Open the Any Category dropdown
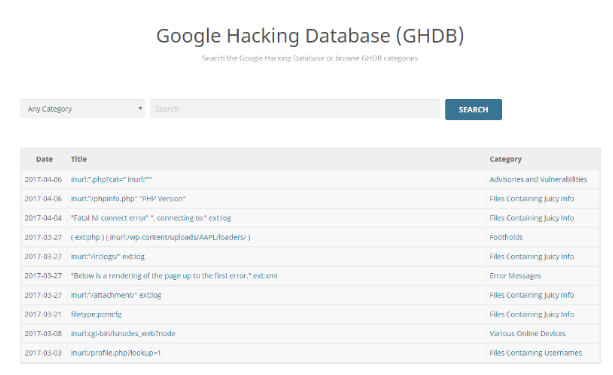Image resolution: width=613 pixels, height=375 pixels. (82, 109)
